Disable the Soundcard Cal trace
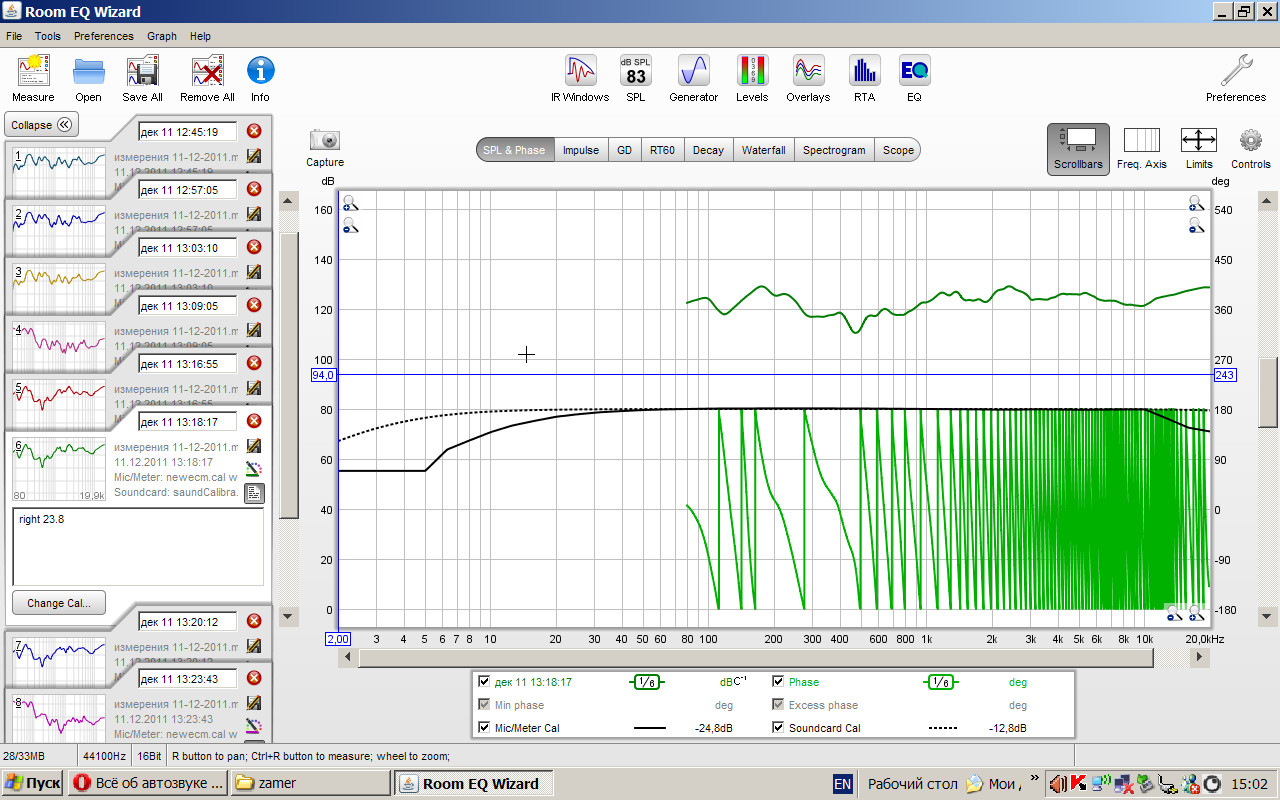This screenshot has height=800, width=1280. (778, 728)
